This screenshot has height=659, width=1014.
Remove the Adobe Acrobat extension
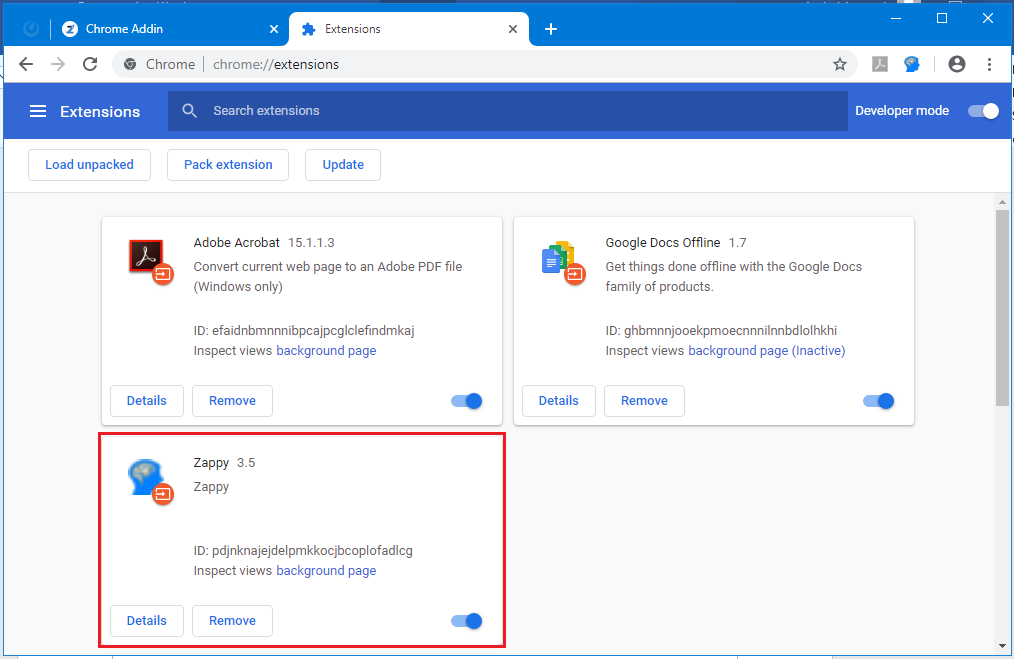232,401
